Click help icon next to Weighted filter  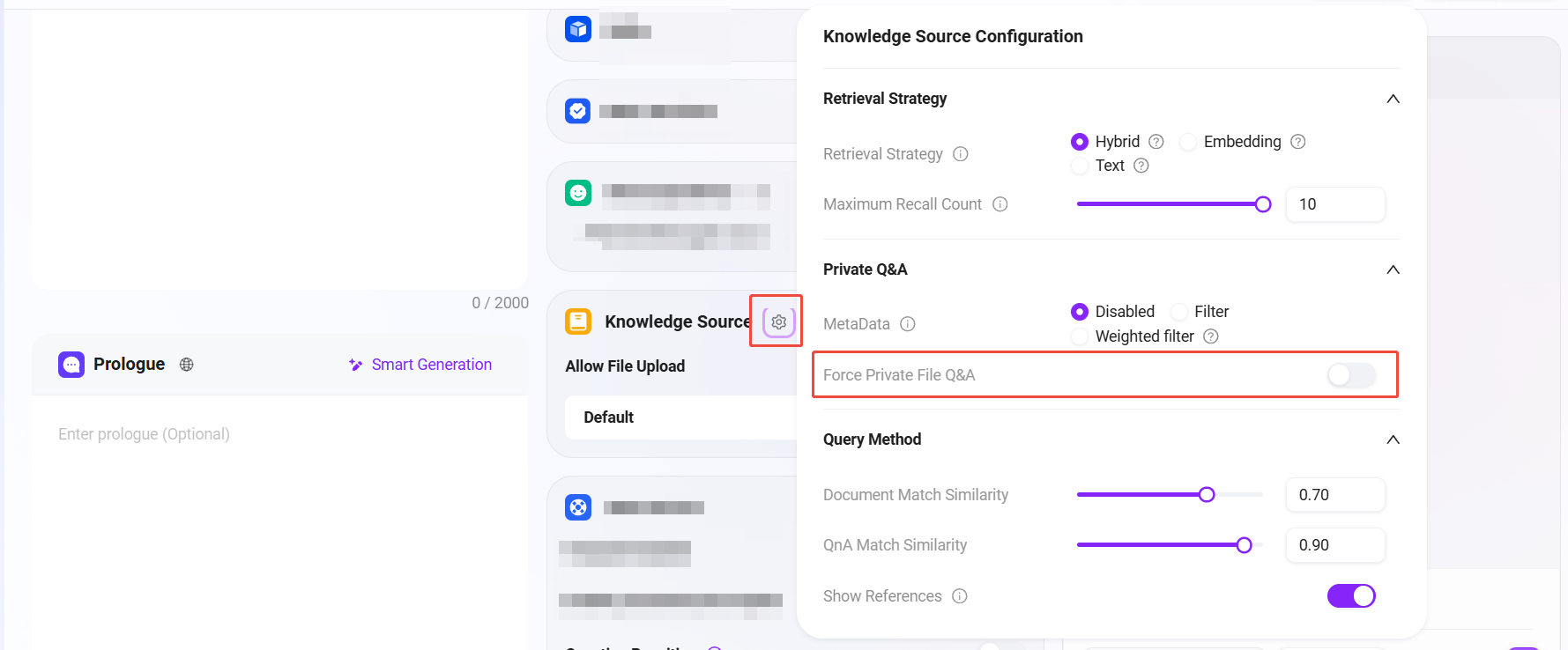pos(1211,336)
